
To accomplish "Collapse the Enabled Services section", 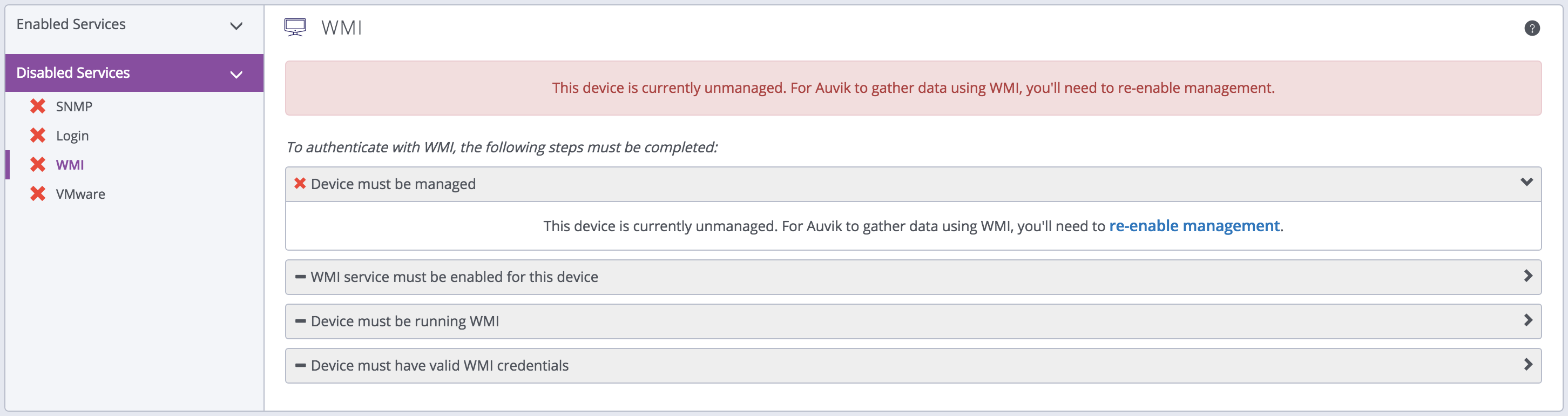I will 237,26.
